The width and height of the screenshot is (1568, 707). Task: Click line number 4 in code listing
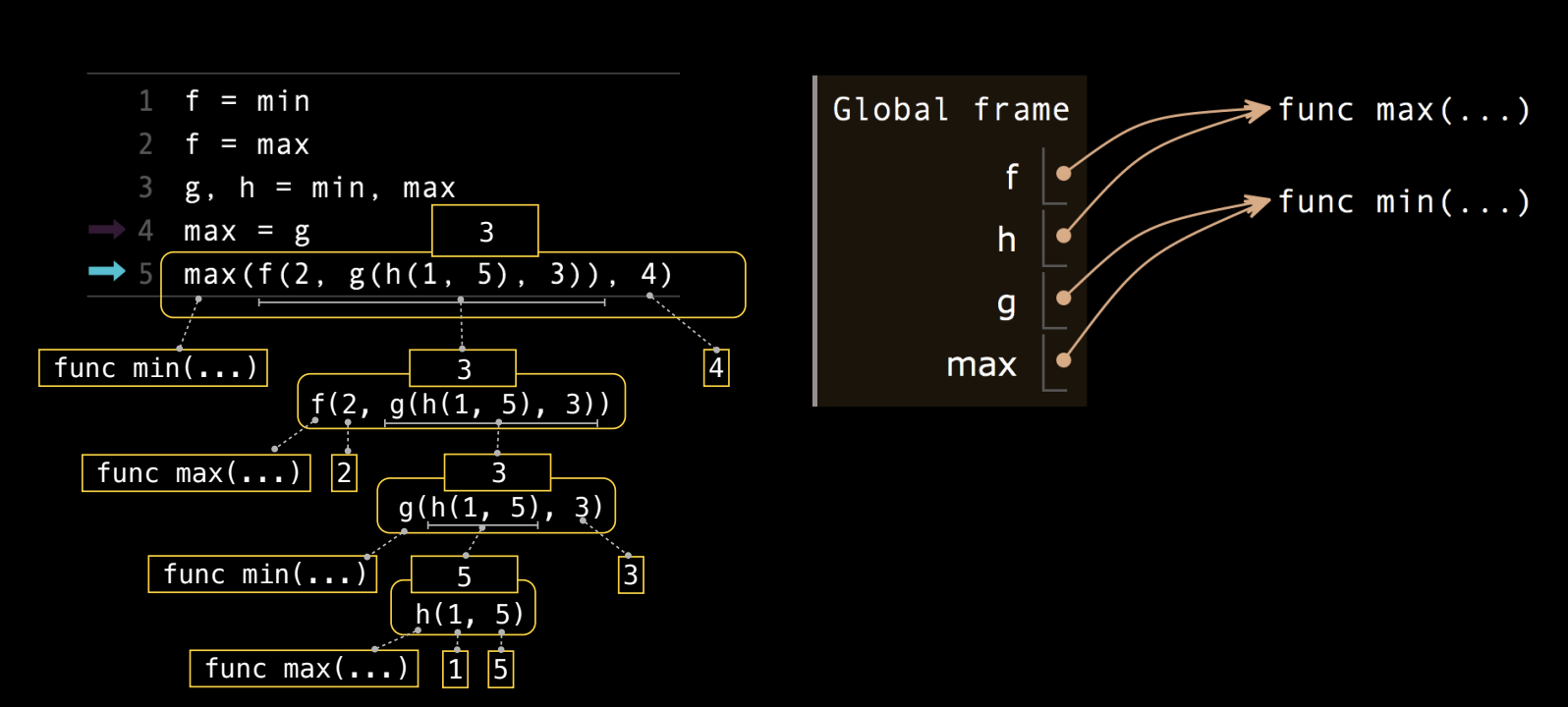pos(145,231)
